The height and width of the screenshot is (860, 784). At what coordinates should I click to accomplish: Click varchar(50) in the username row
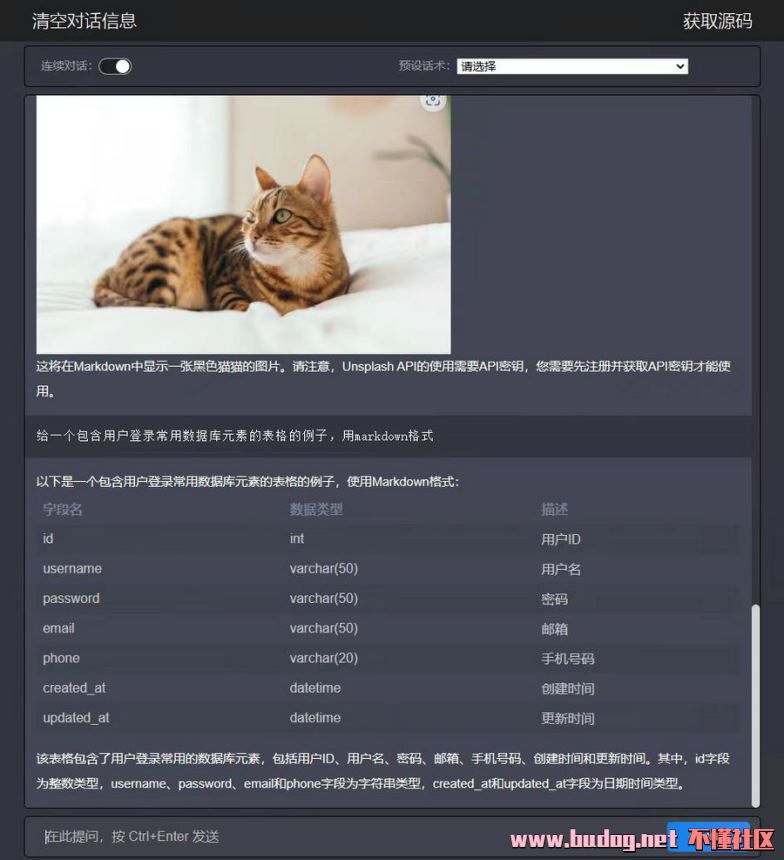(x=324, y=569)
